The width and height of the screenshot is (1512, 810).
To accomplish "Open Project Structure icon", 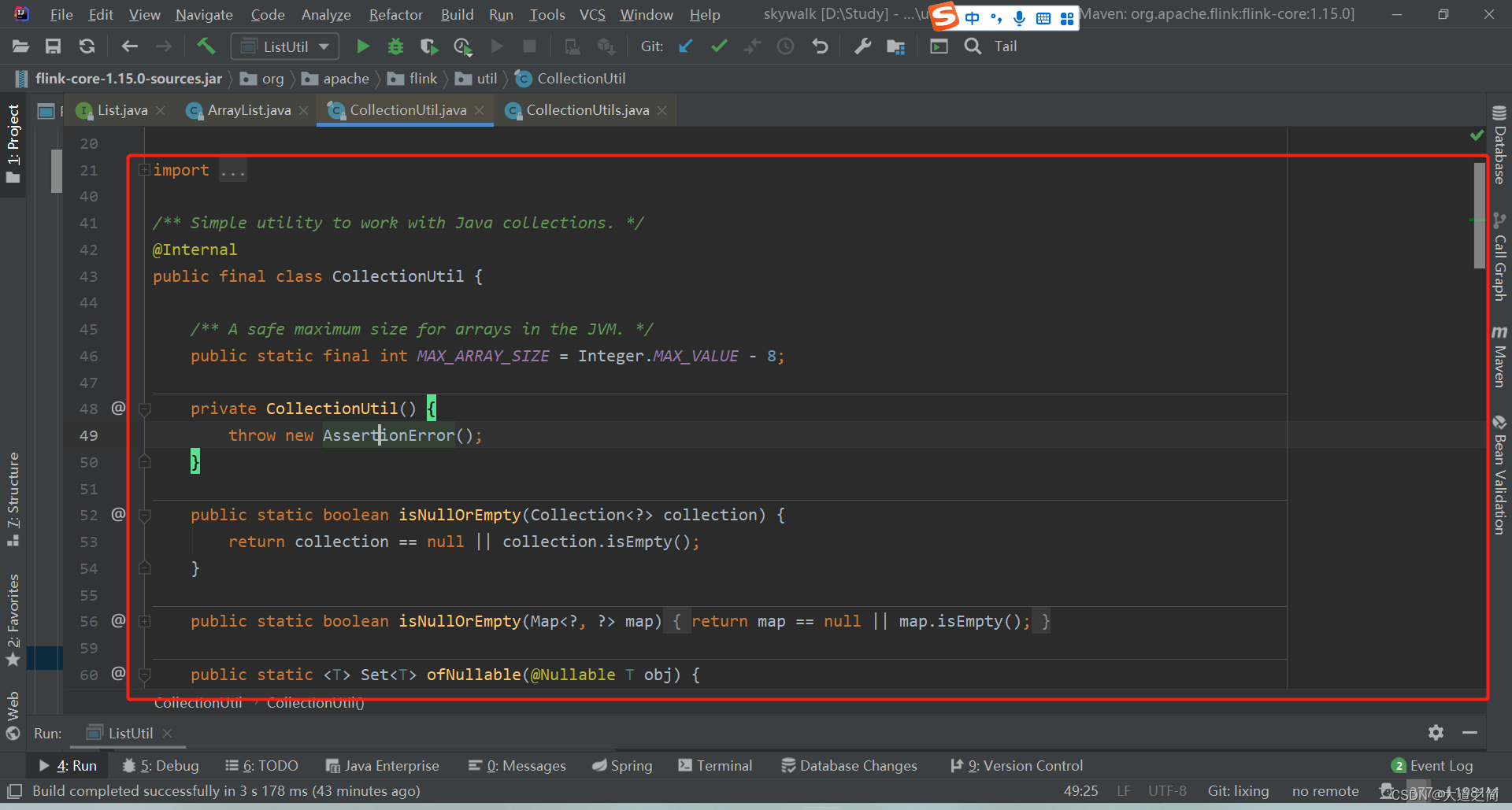I will [895, 46].
